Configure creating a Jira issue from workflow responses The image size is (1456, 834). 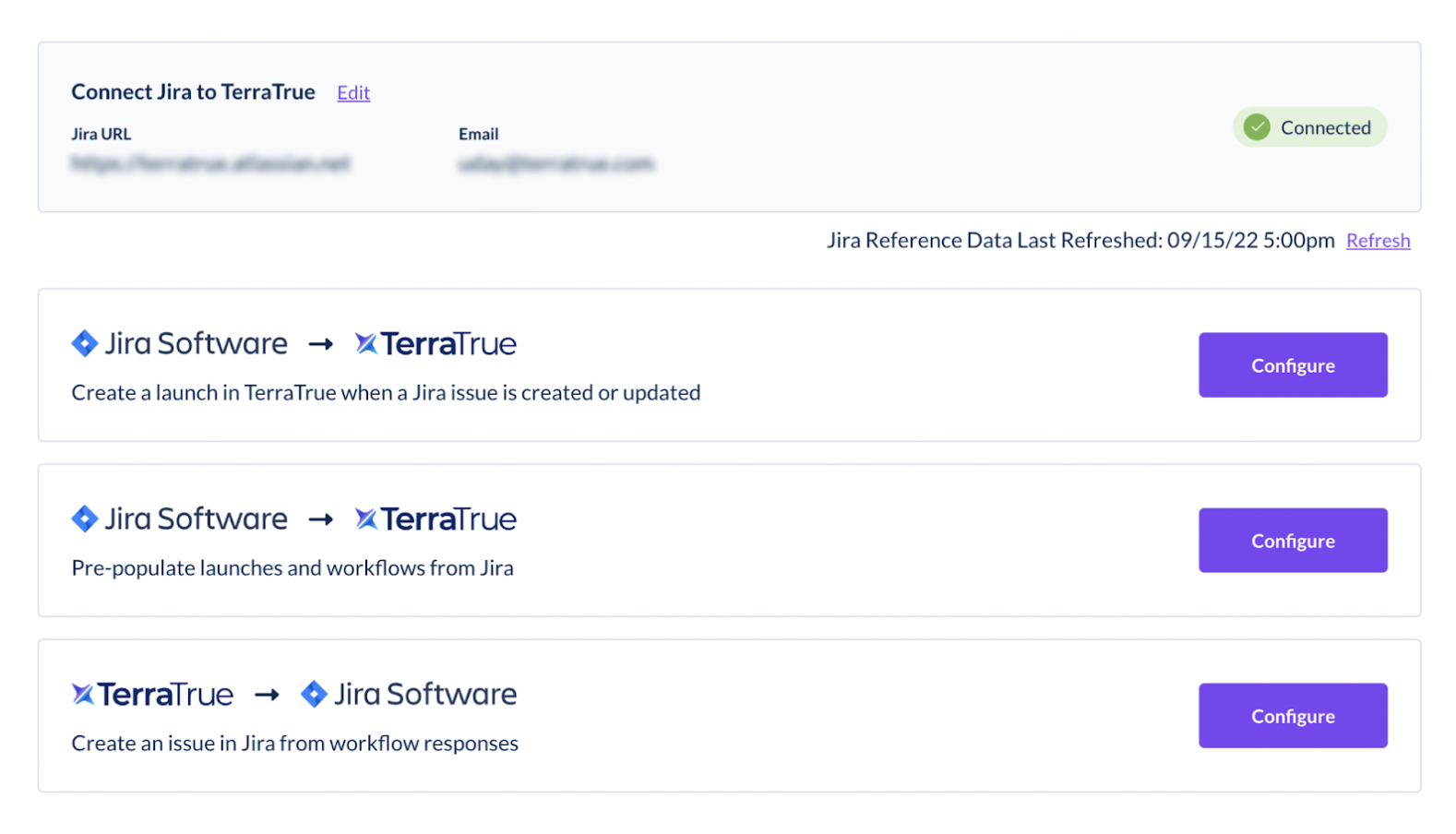coord(1293,716)
